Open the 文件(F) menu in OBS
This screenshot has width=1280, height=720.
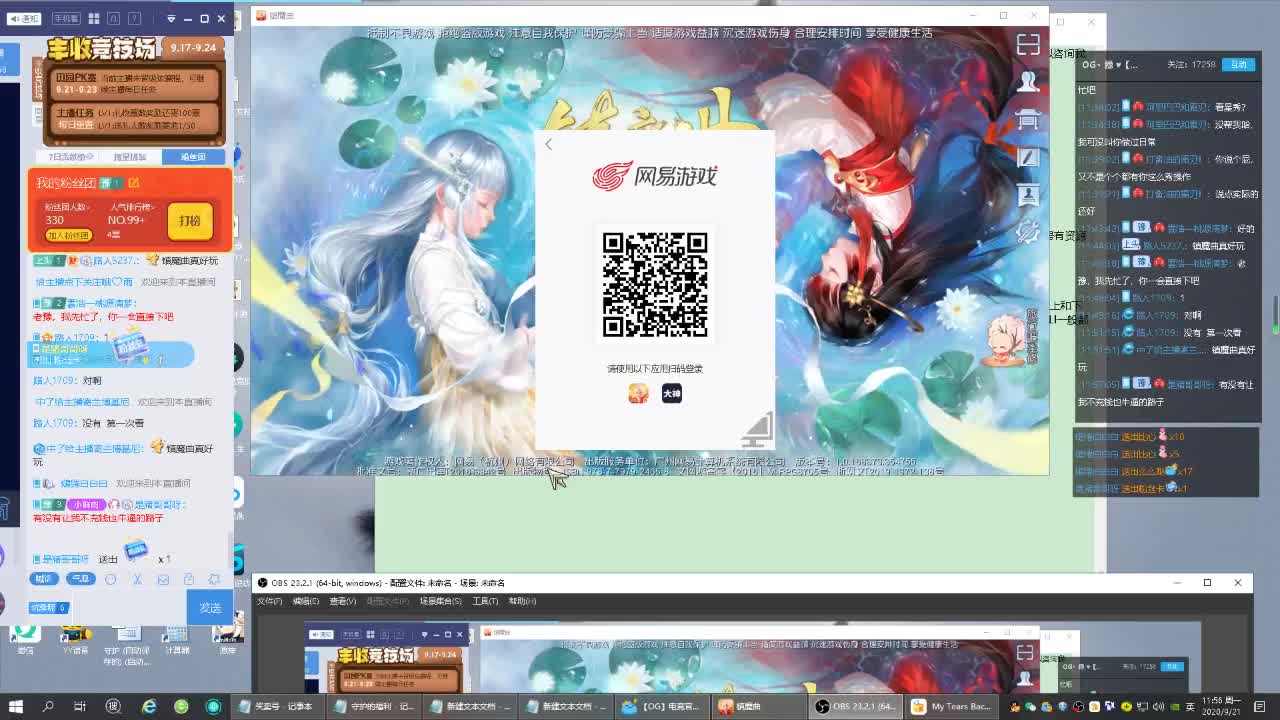[x=270, y=601]
